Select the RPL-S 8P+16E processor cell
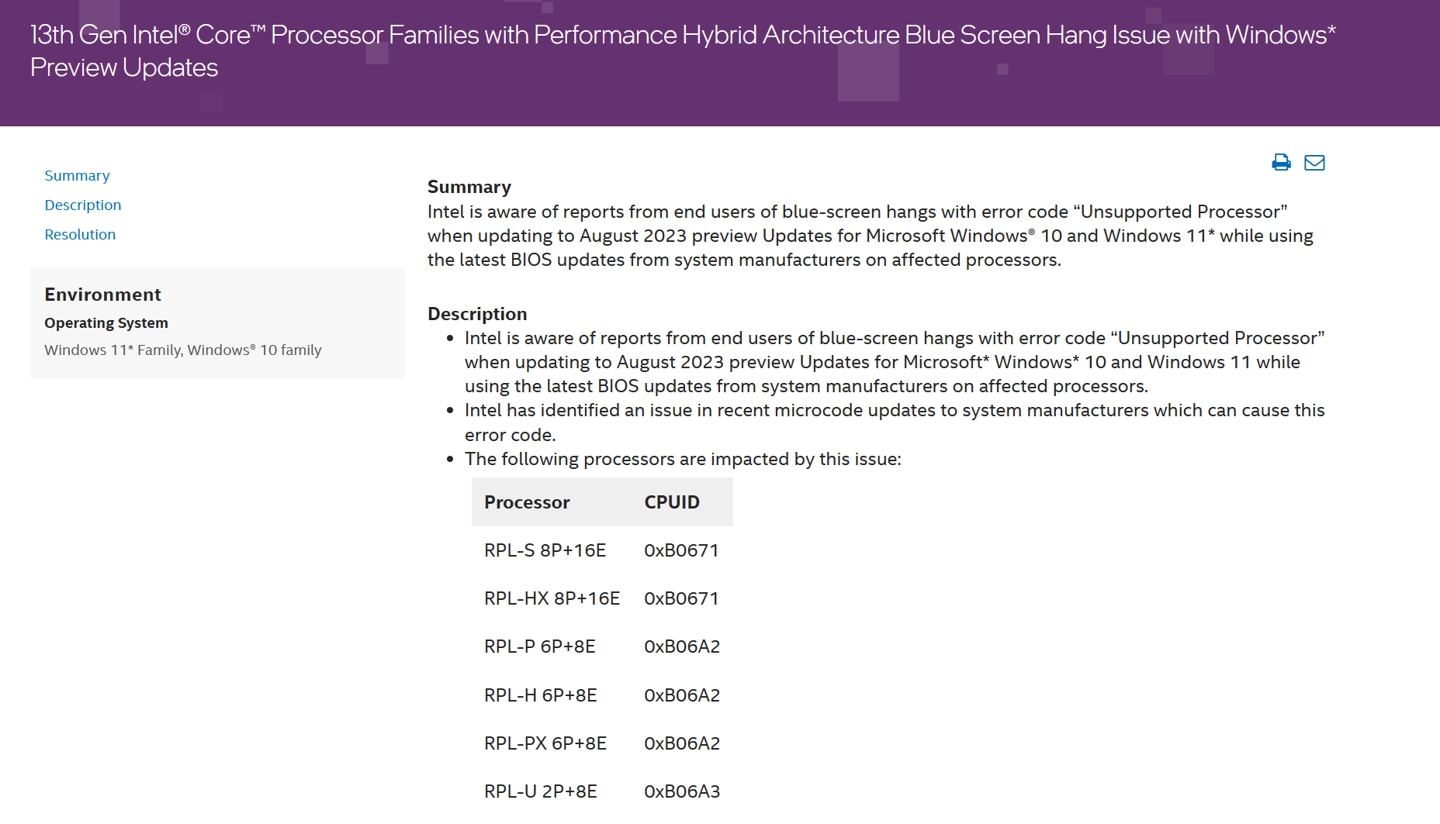This screenshot has width=1440, height=824. [545, 550]
